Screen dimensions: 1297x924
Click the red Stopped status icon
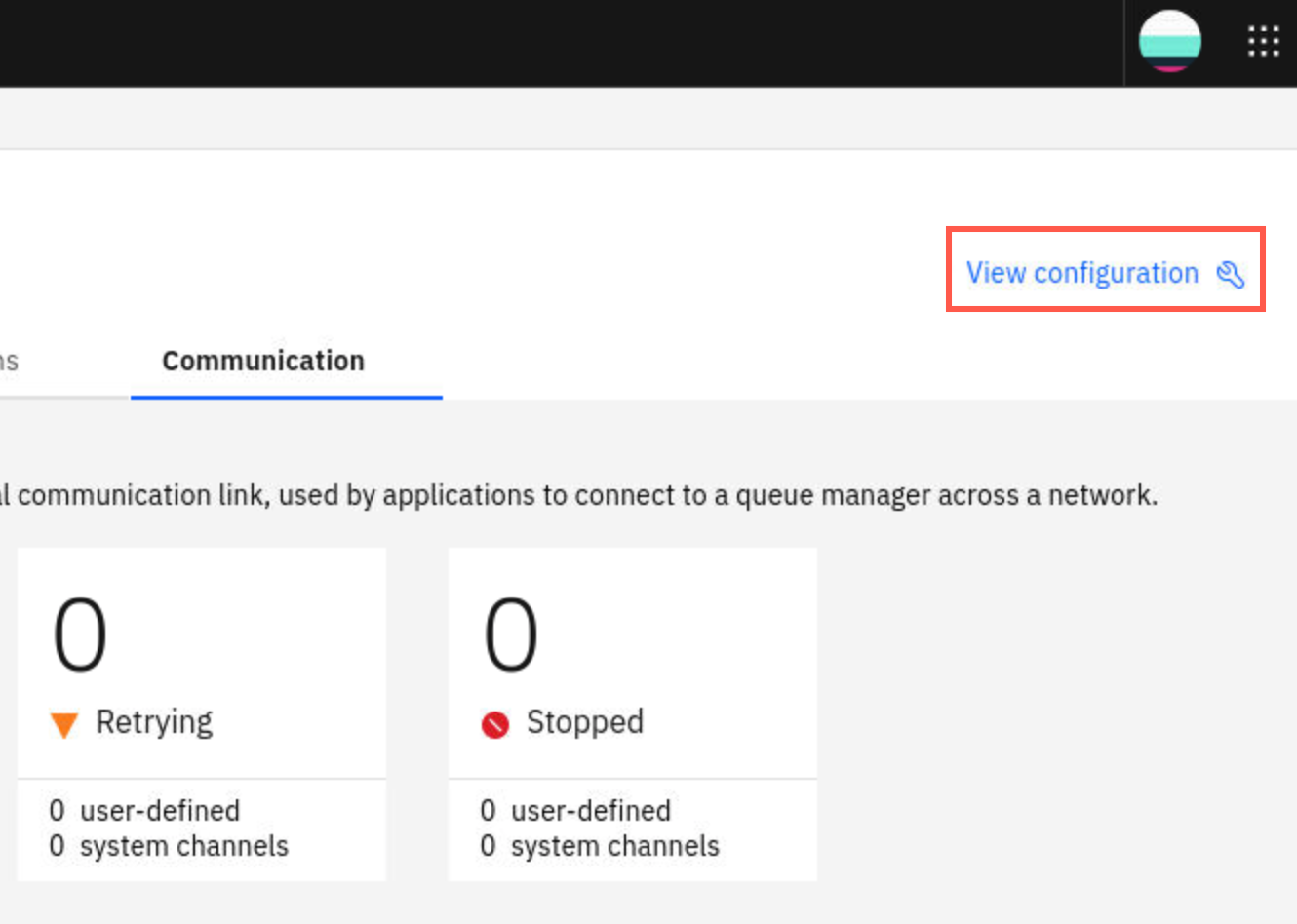pyautogui.click(x=495, y=725)
